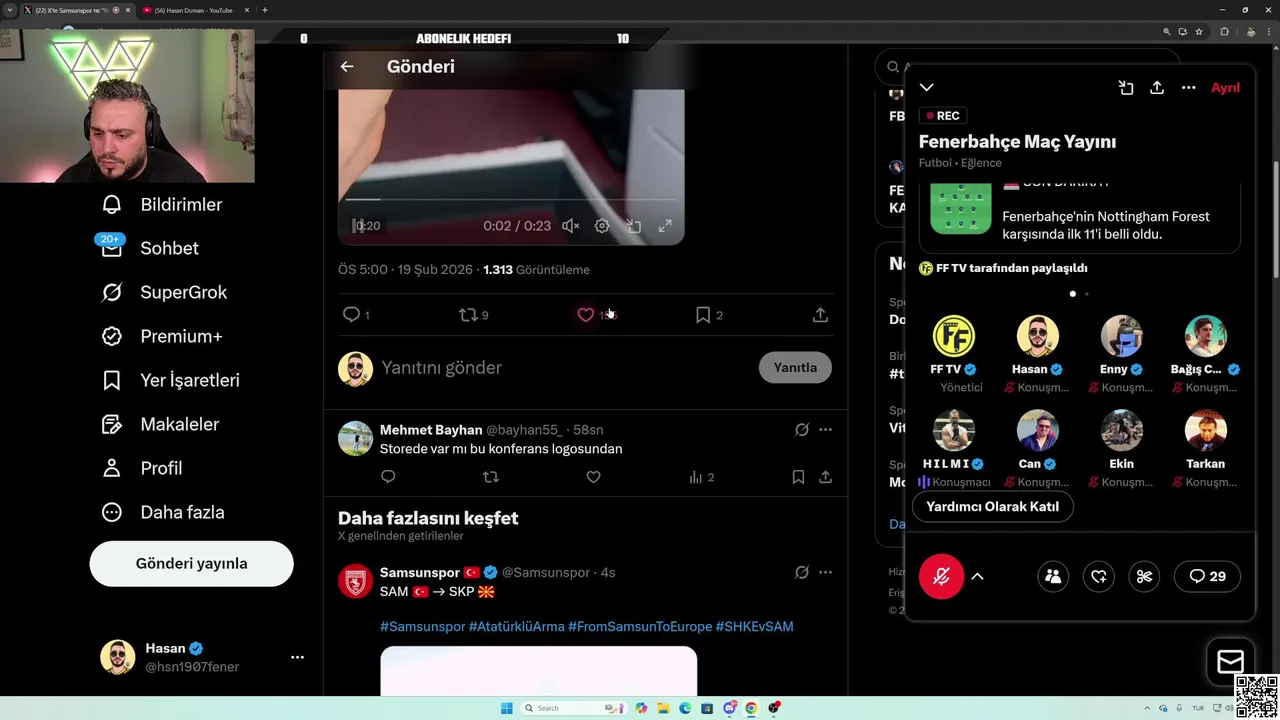This screenshot has height=720, width=1280.
Task: Expand Daha fazla menu
Action: point(163,512)
